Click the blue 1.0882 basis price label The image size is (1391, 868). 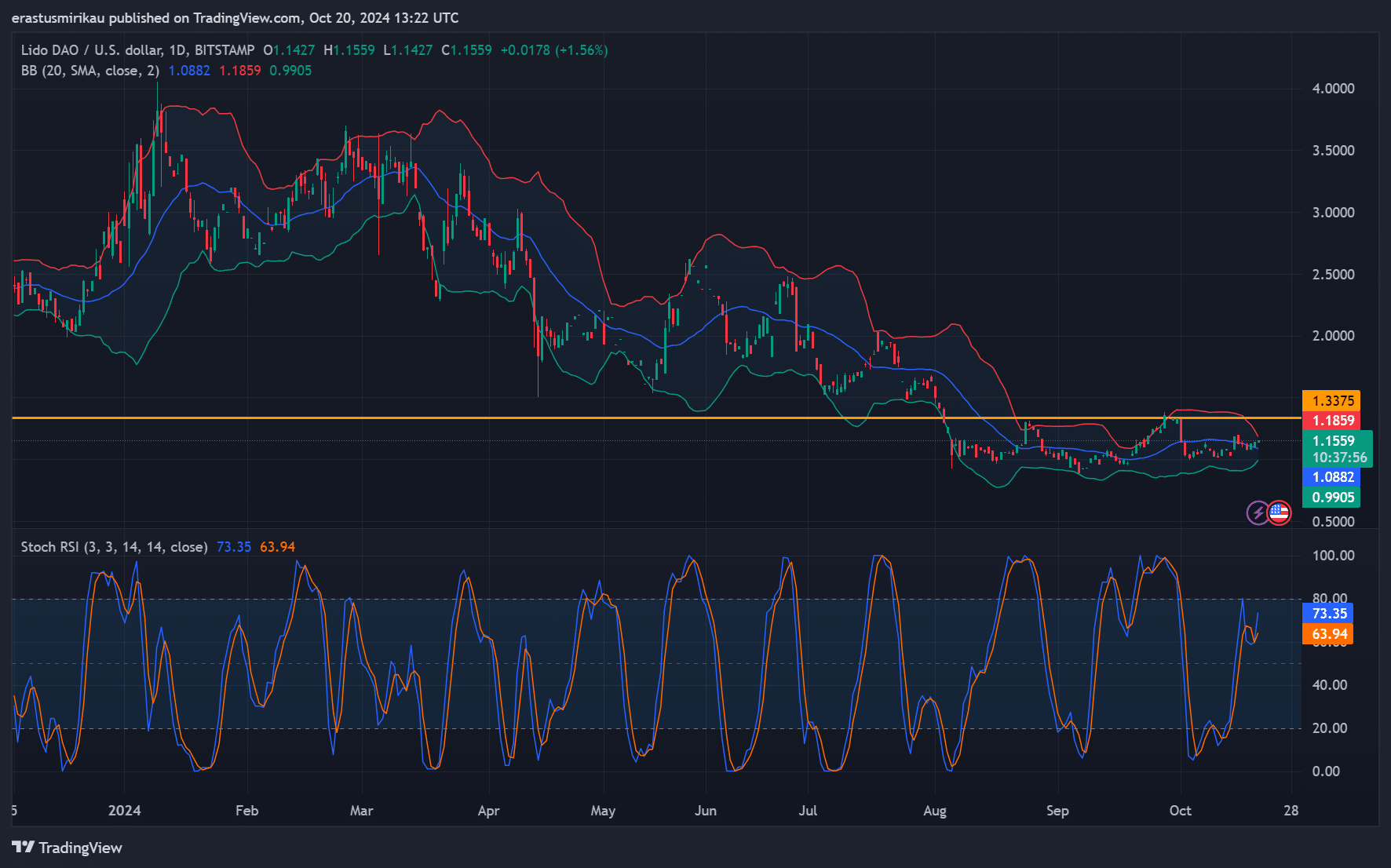tap(1331, 477)
